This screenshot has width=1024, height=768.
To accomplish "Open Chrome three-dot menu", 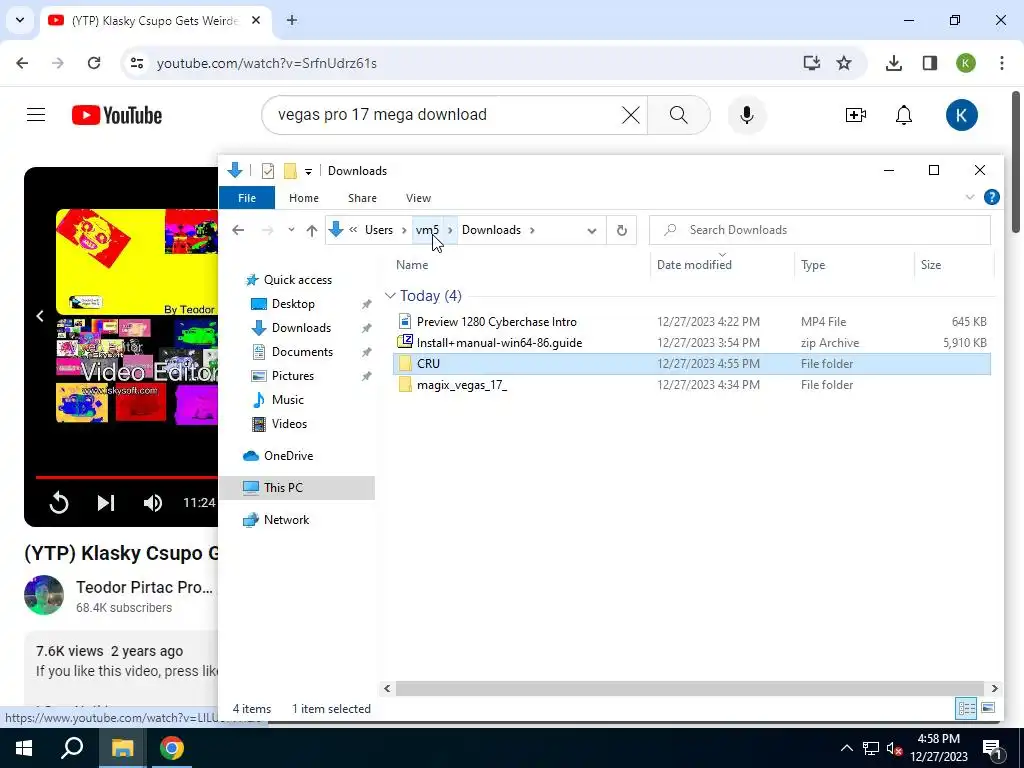I will [1002, 63].
